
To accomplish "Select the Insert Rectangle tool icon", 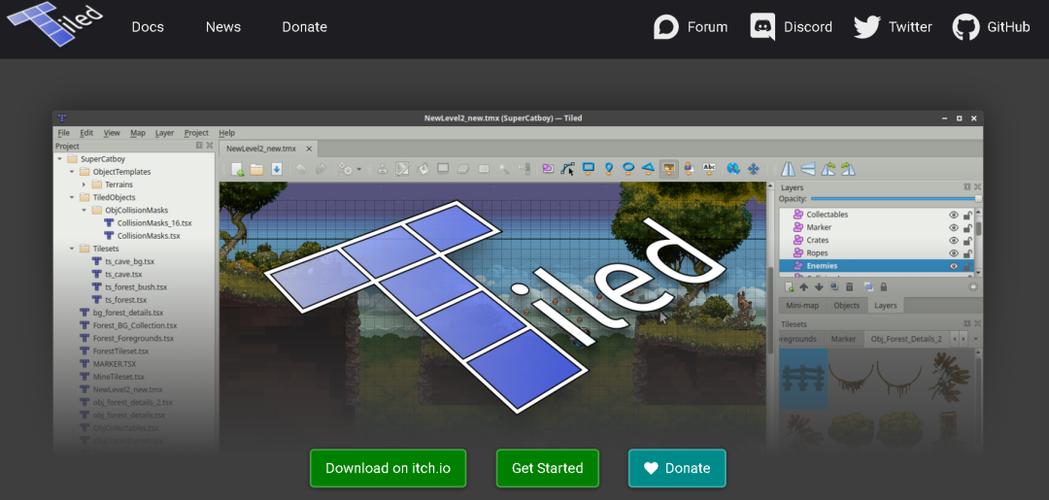I will click(x=588, y=169).
